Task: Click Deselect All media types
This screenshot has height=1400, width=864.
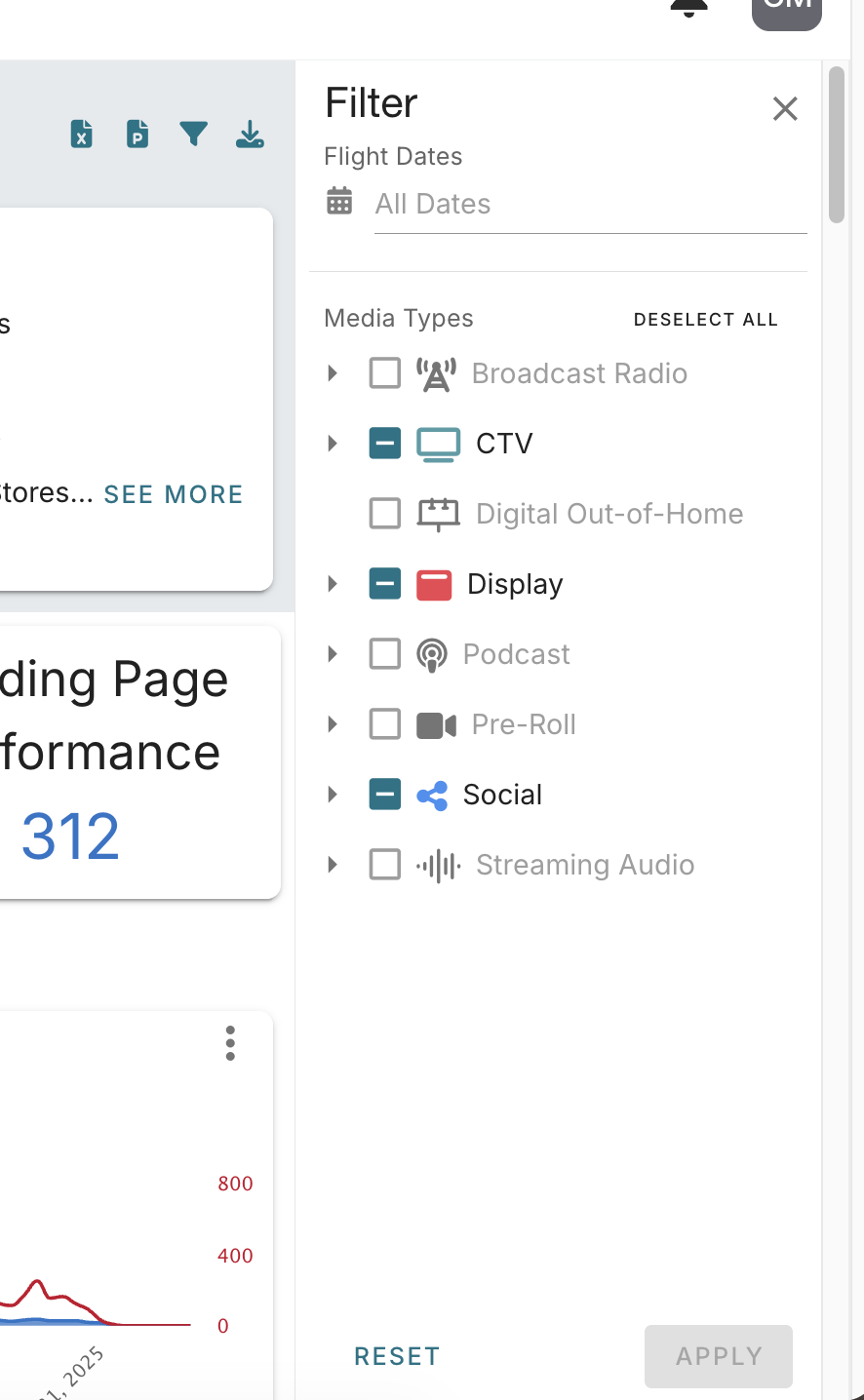Action: click(706, 320)
